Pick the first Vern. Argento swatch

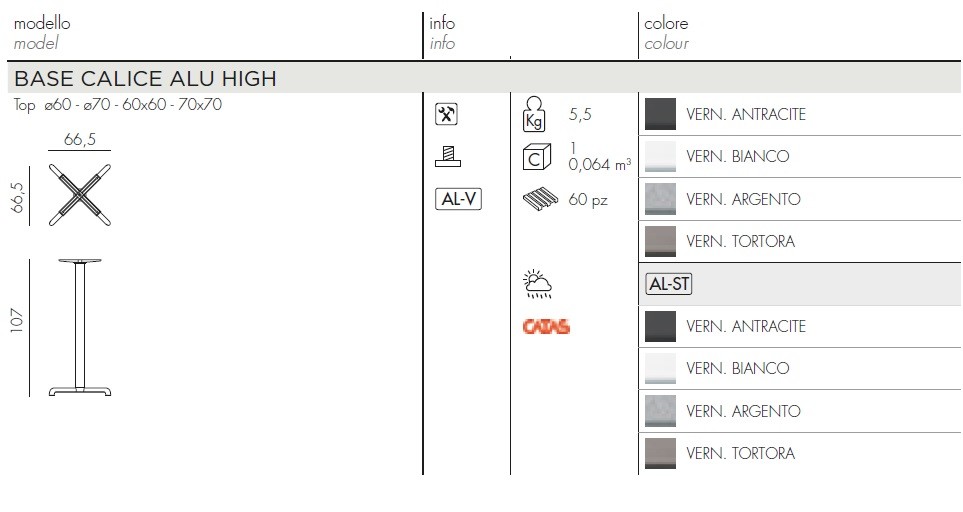[x=660, y=199]
